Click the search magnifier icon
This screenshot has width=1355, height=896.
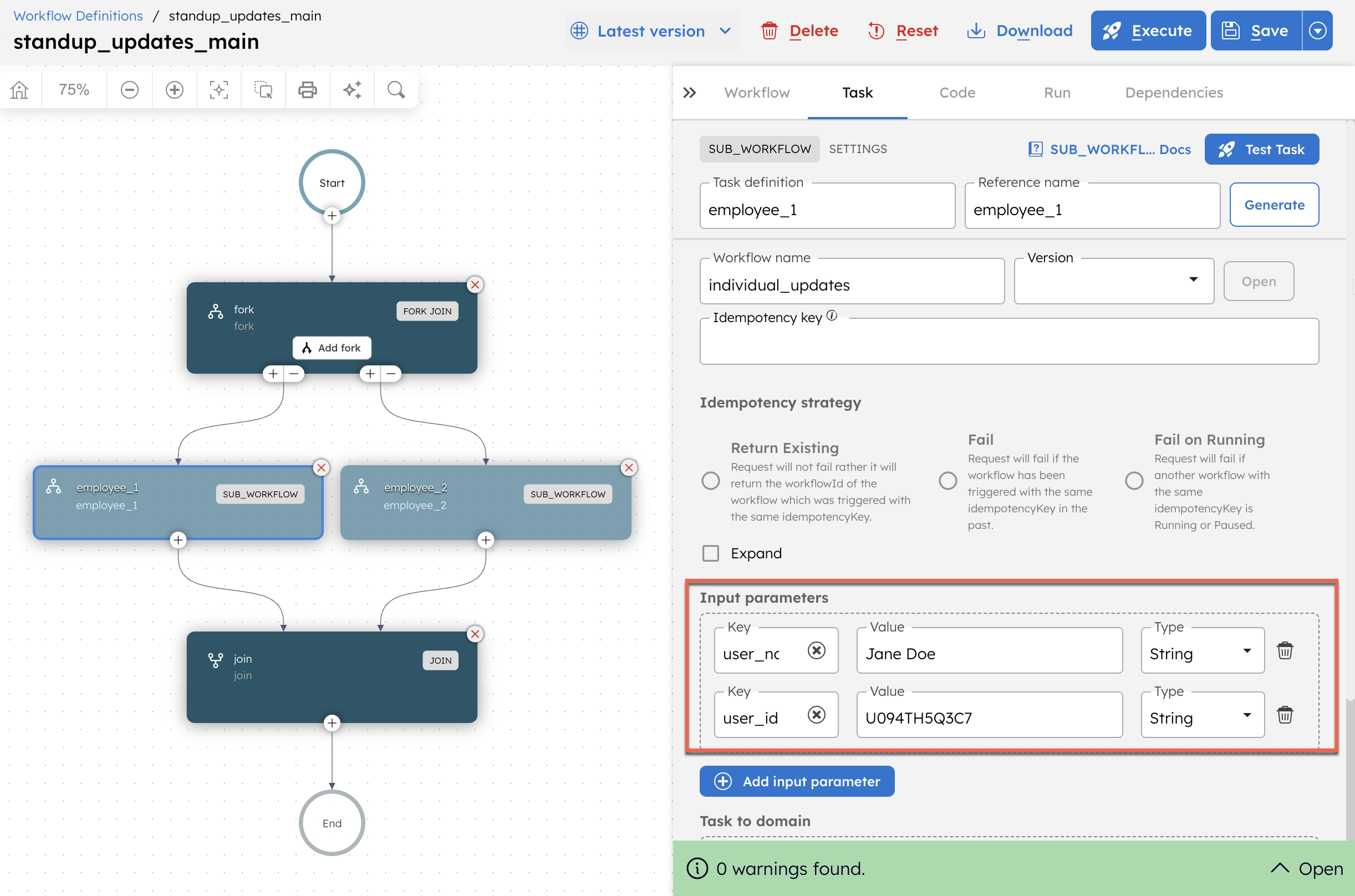396,90
